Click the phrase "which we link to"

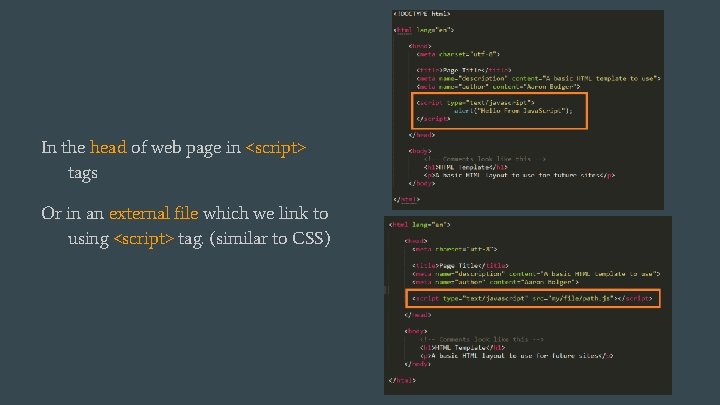click(x=265, y=214)
